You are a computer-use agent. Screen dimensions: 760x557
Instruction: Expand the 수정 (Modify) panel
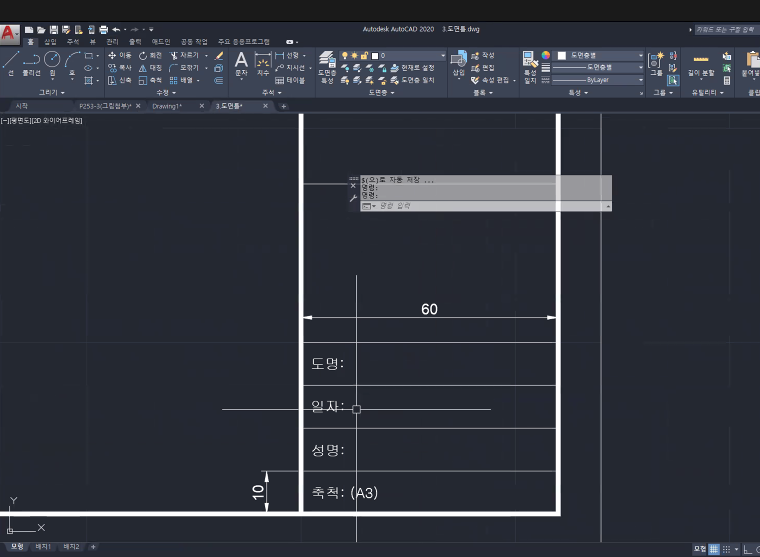pos(166,92)
